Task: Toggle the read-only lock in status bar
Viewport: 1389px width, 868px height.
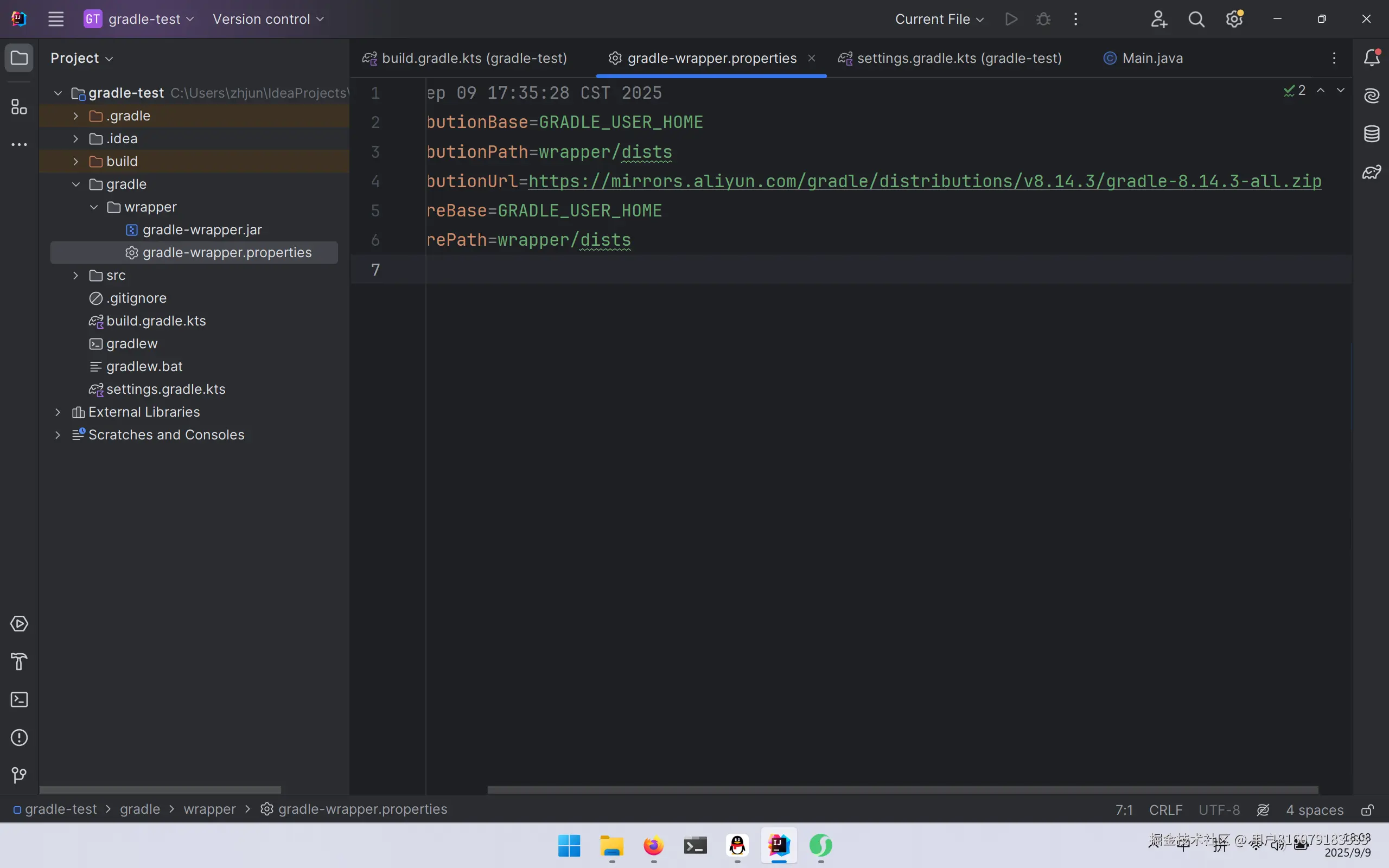Action: pos(1367,809)
